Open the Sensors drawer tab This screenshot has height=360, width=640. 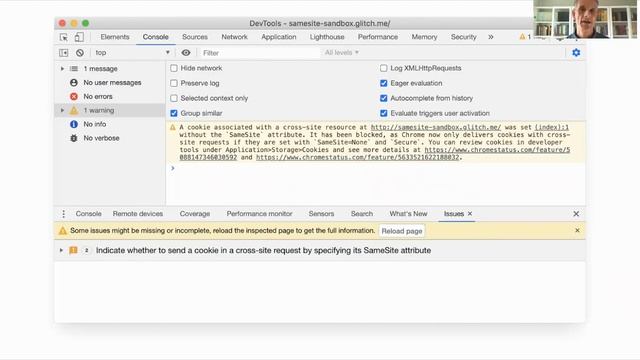321,214
